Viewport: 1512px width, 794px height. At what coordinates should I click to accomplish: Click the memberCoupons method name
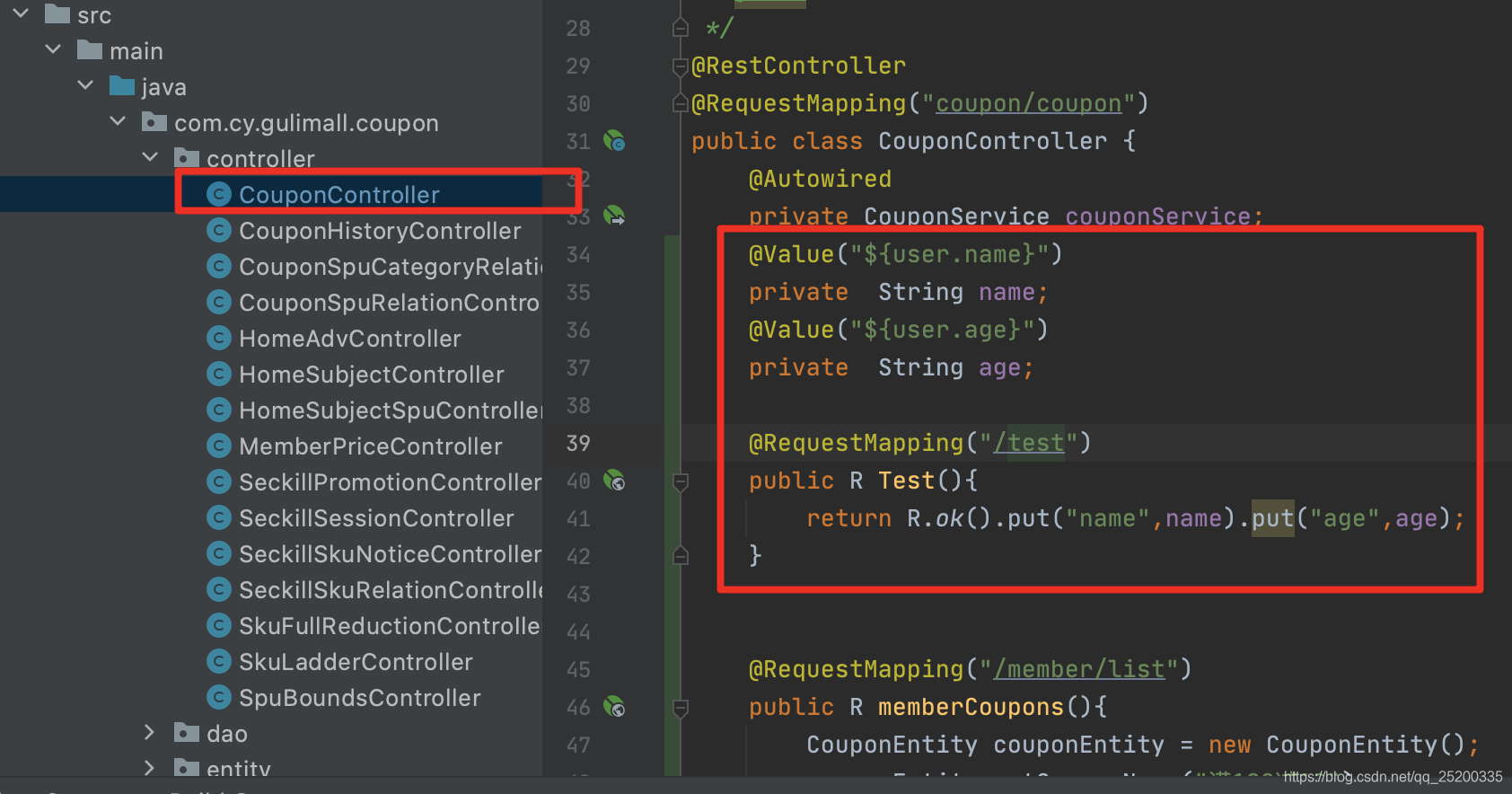pos(971,707)
